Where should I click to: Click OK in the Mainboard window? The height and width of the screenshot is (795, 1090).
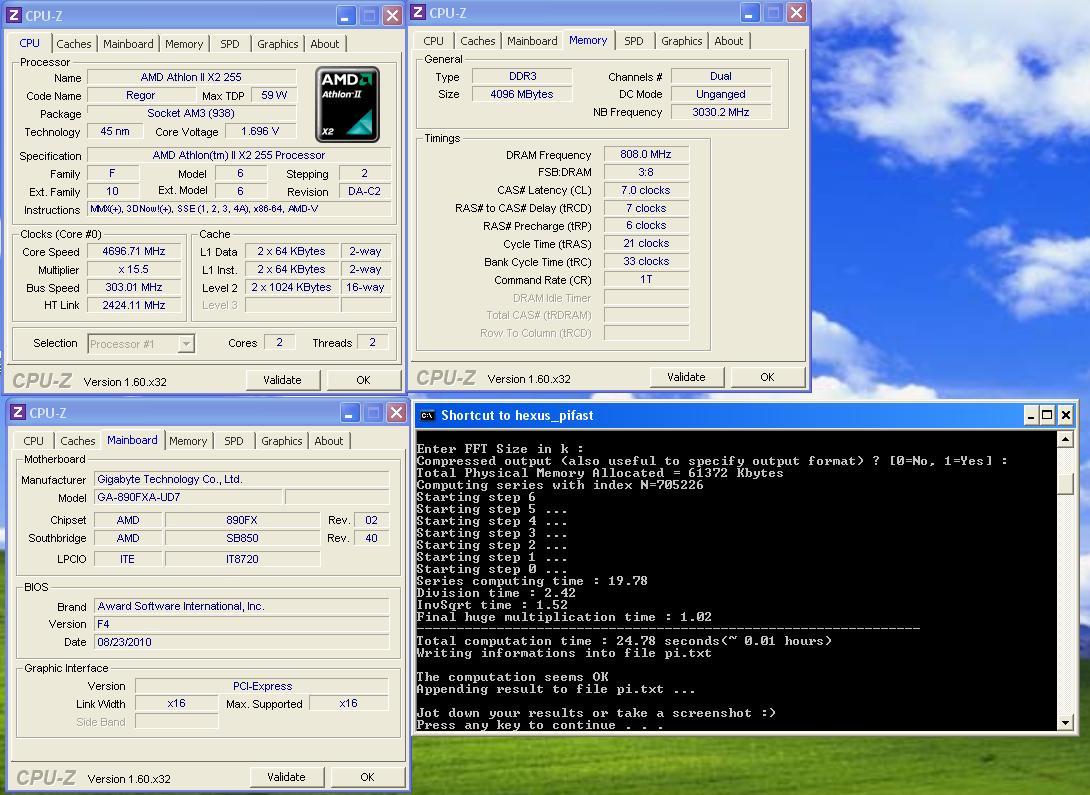(367, 777)
